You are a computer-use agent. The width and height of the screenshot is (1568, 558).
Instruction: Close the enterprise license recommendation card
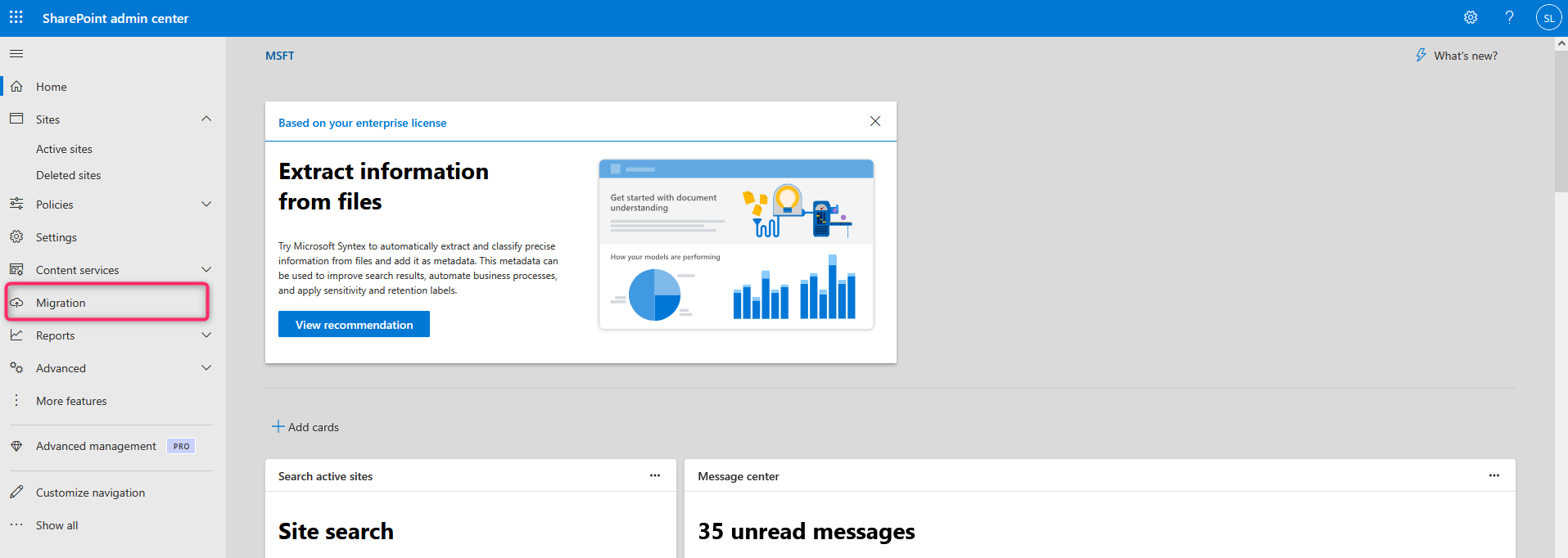point(875,121)
